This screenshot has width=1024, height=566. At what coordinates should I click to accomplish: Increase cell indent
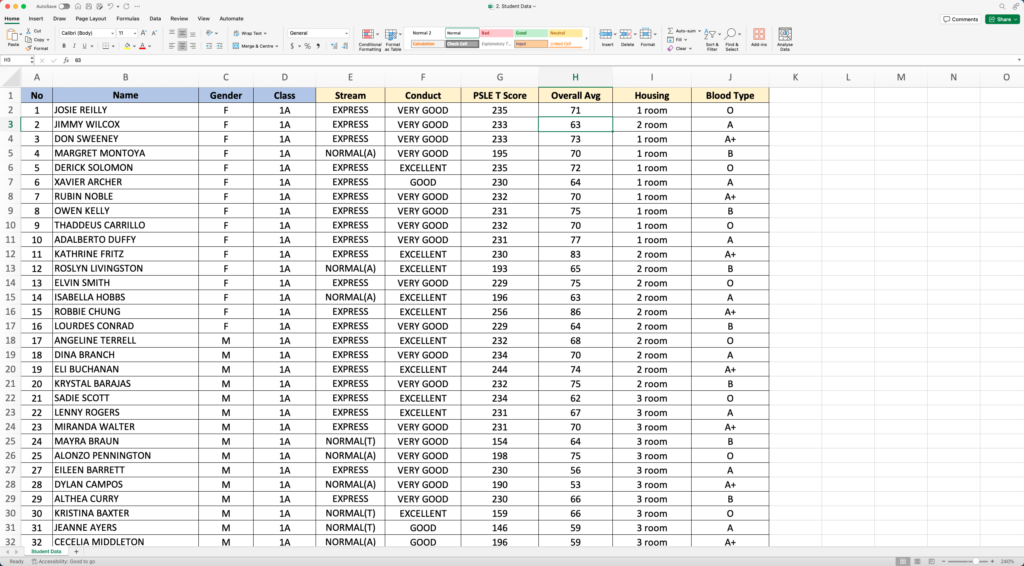pyautogui.click(x=219, y=46)
